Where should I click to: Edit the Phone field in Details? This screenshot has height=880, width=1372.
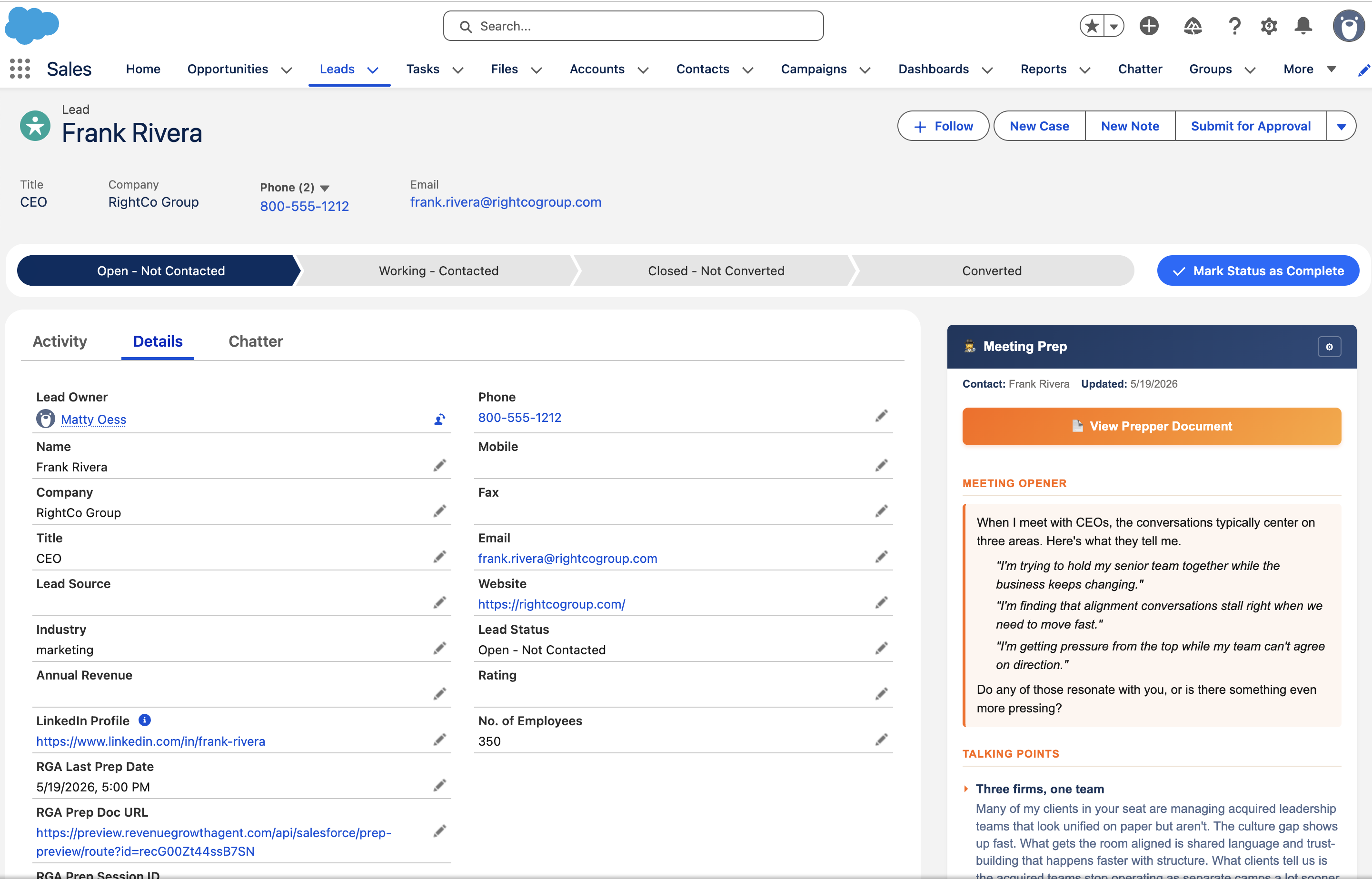tap(881, 416)
